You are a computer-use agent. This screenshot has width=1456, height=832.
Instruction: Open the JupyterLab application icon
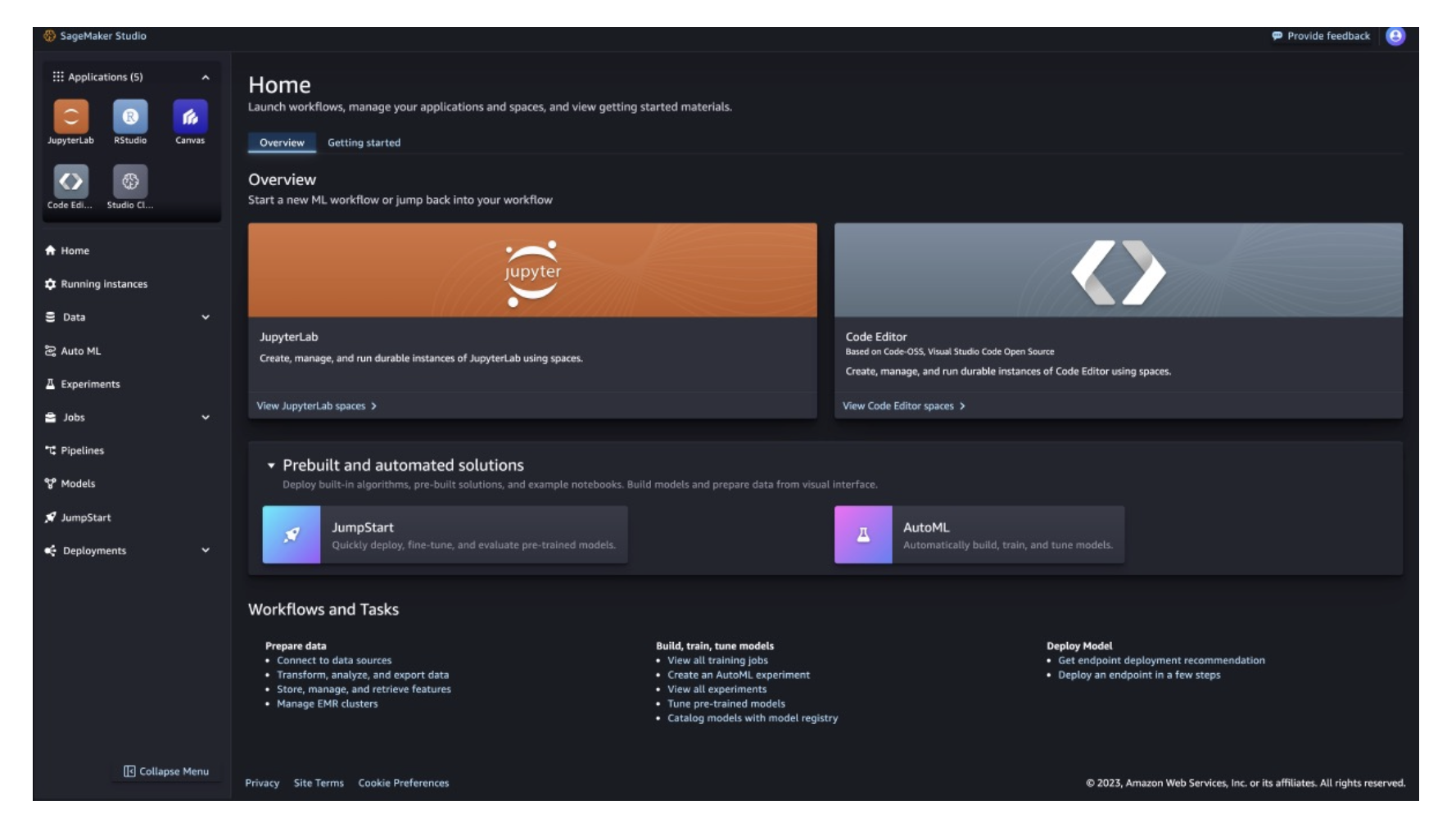(x=71, y=117)
